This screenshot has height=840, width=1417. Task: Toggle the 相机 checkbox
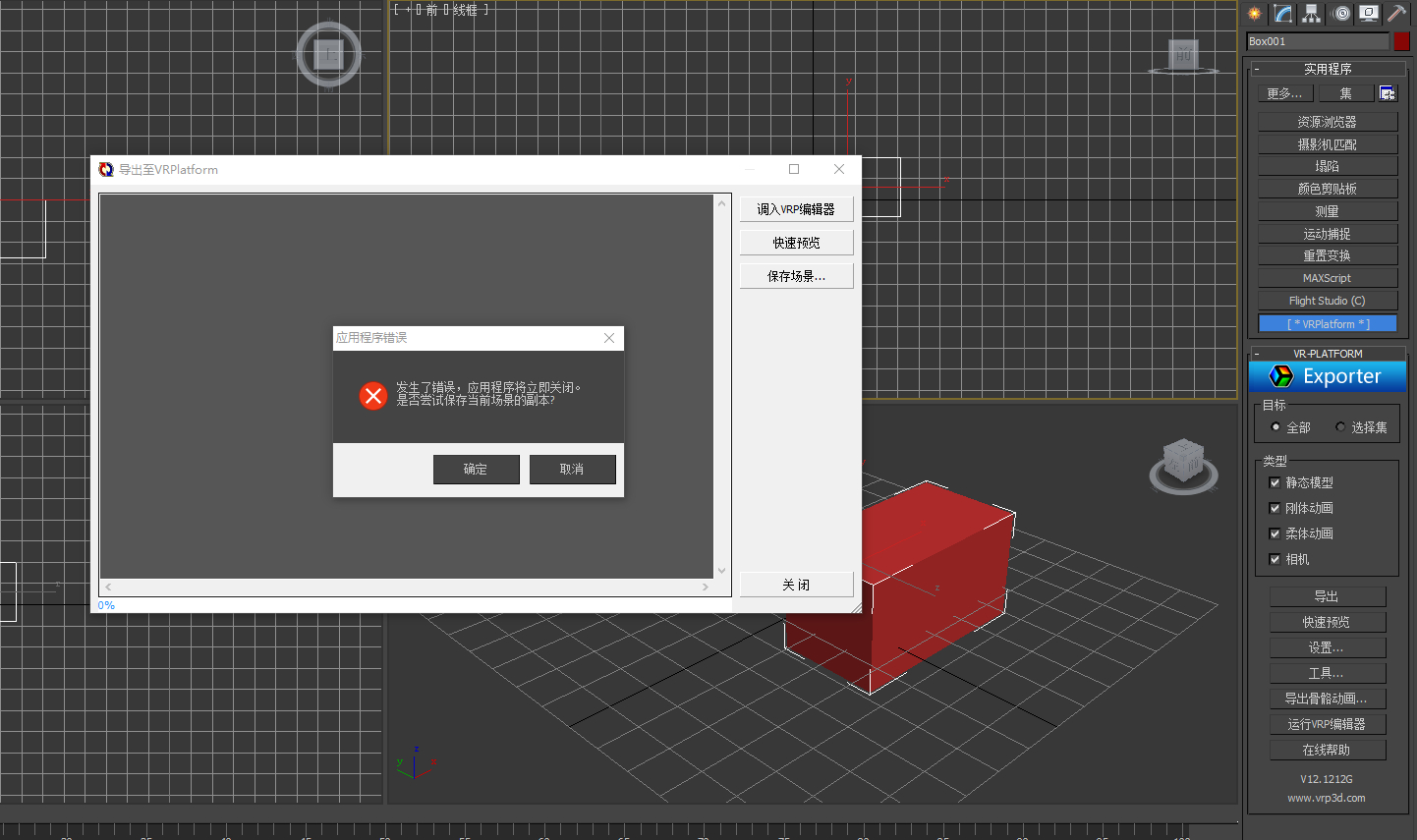pos(1275,559)
